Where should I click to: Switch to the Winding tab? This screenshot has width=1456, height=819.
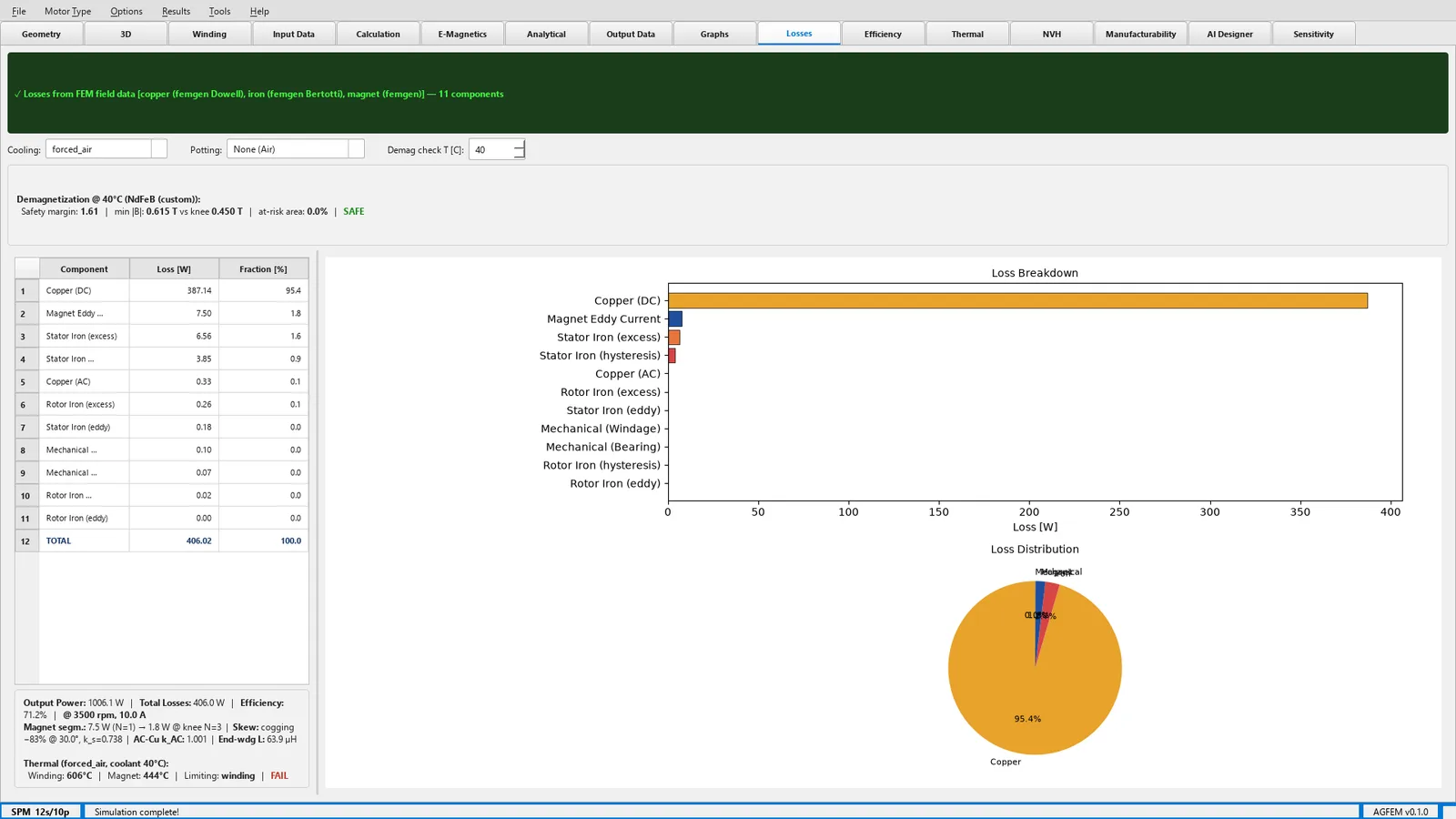209,34
